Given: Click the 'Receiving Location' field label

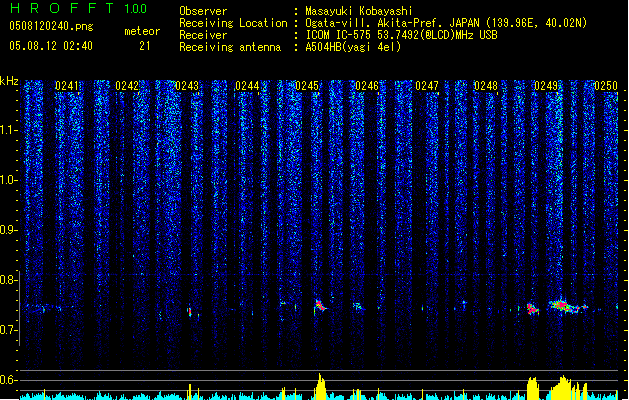Looking at the screenshot, I should 233,23.
